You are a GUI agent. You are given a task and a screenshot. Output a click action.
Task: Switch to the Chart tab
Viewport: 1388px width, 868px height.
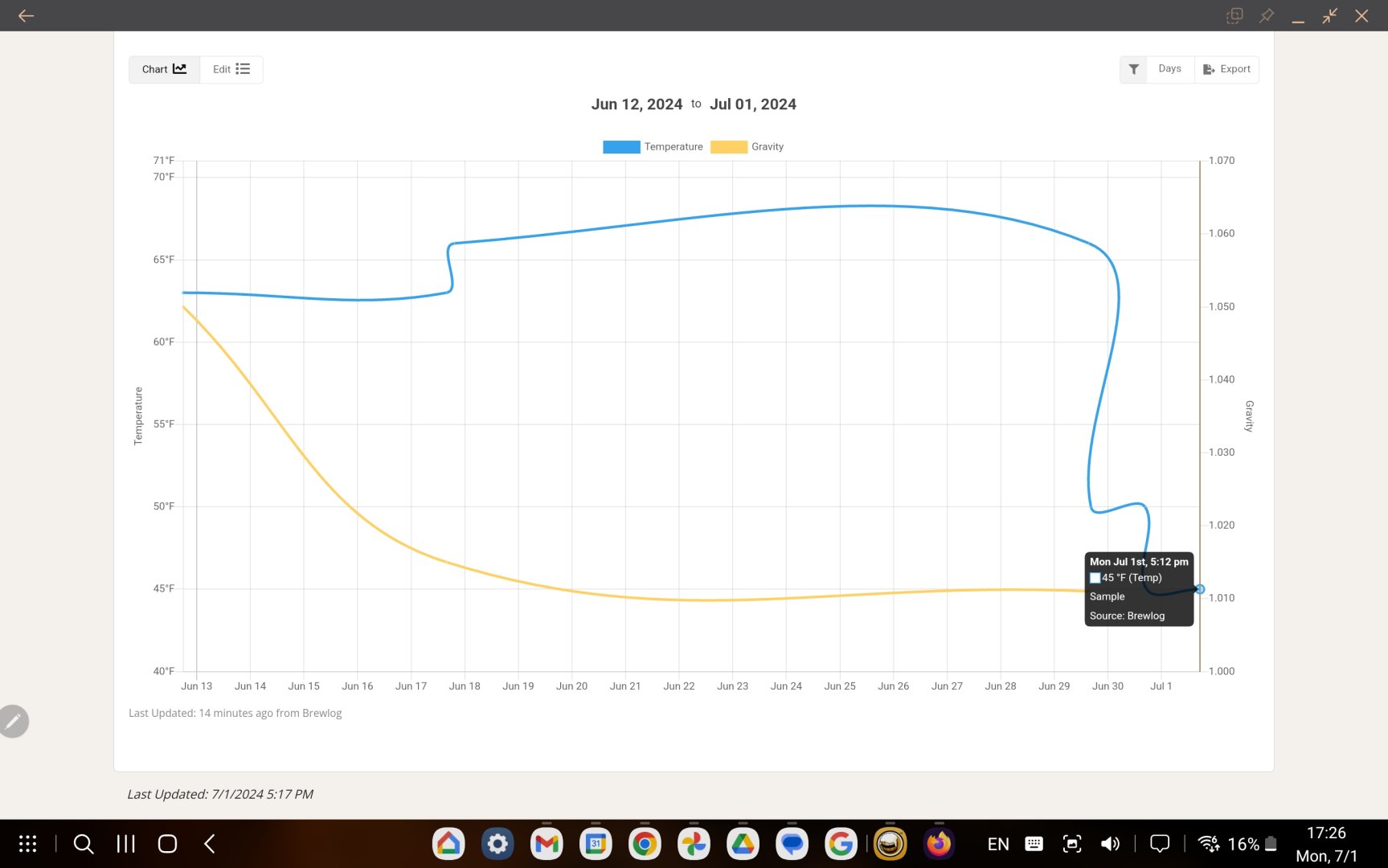coord(164,69)
